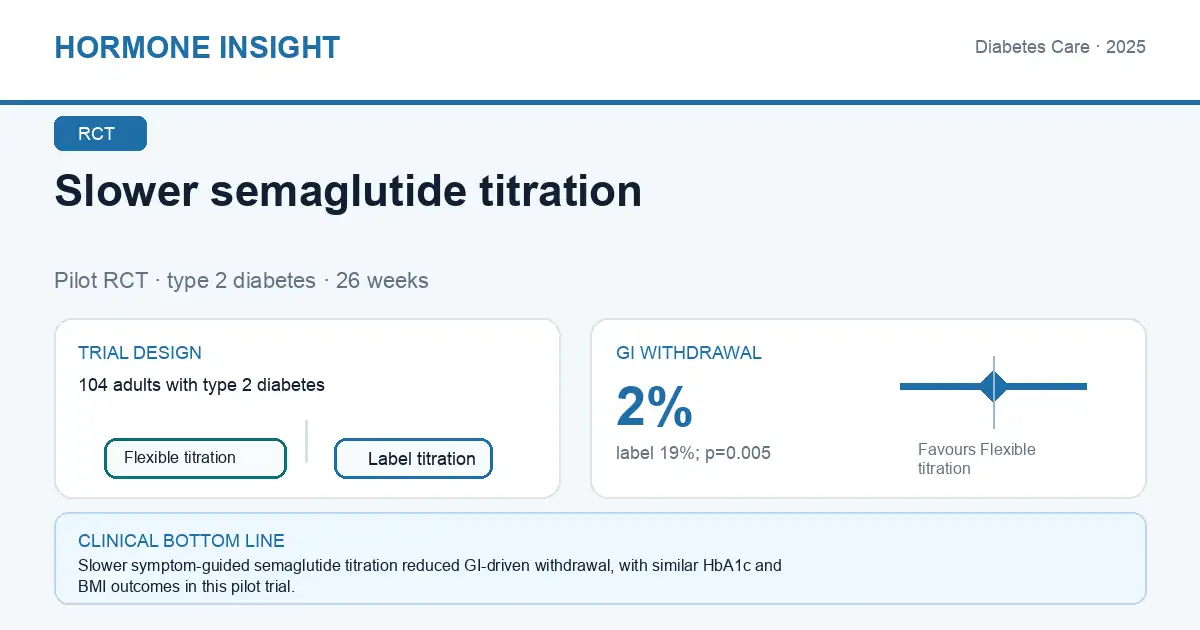The height and width of the screenshot is (630, 1200).
Task: Click the TRIAL DESIGN heading
Action: [x=140, y=353]
